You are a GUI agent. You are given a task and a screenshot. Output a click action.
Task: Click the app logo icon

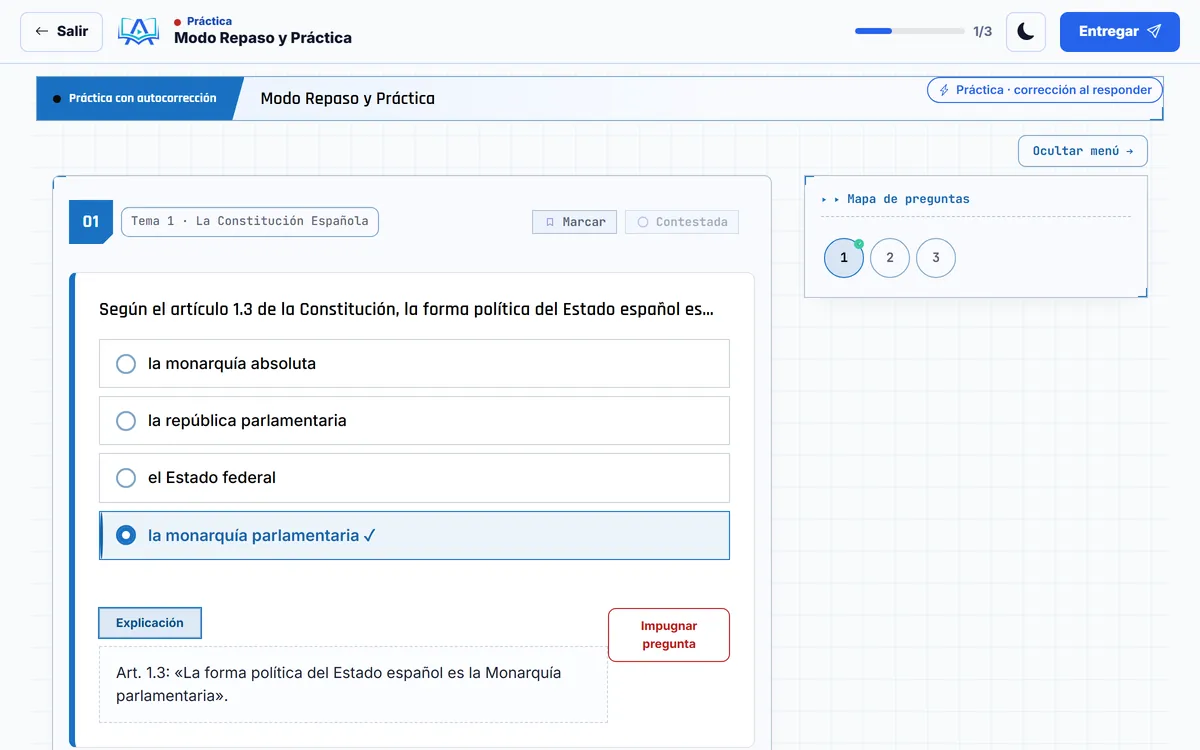[x=138, y=32]
